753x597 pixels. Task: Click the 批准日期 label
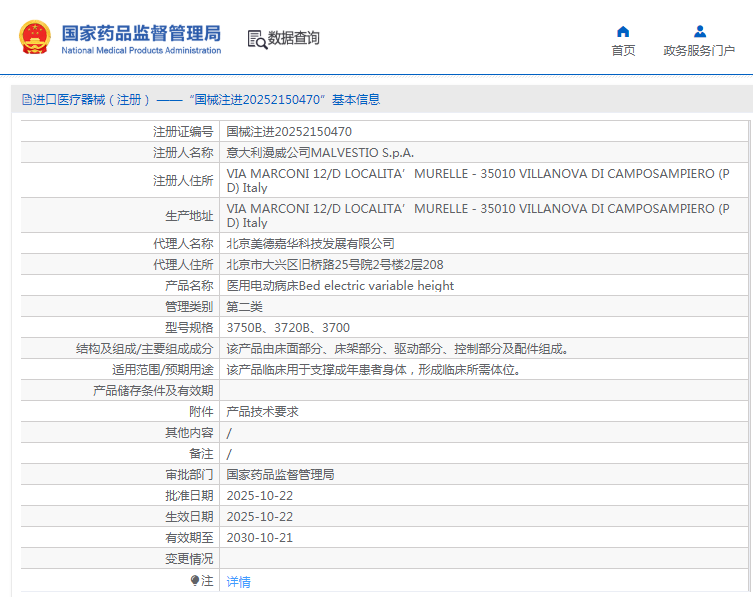[189, 496]
